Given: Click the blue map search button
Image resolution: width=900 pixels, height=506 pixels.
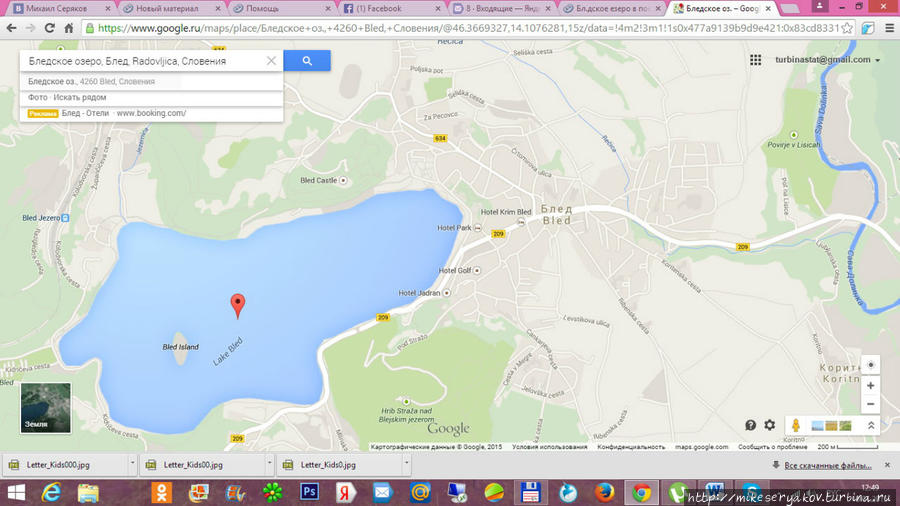Looking at the screenshot, I should coord(307,61).
